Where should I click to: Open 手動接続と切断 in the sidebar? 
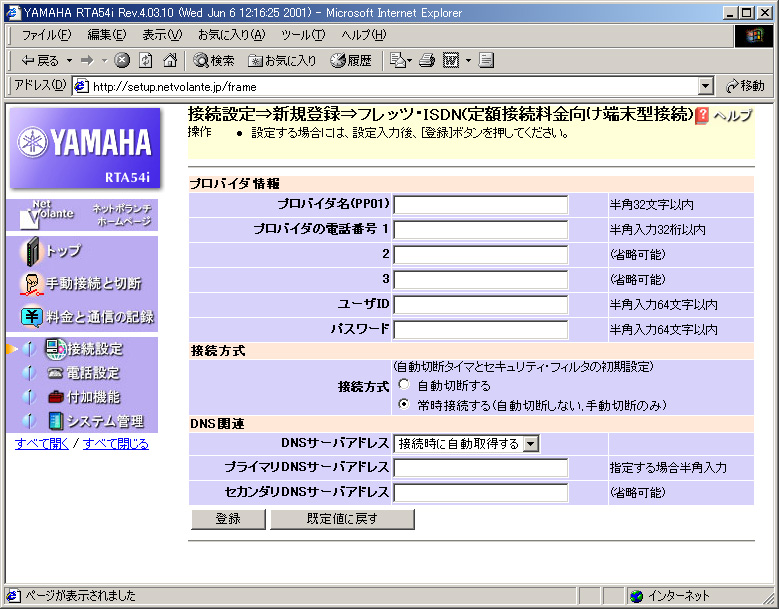click(x=93, y=284)
